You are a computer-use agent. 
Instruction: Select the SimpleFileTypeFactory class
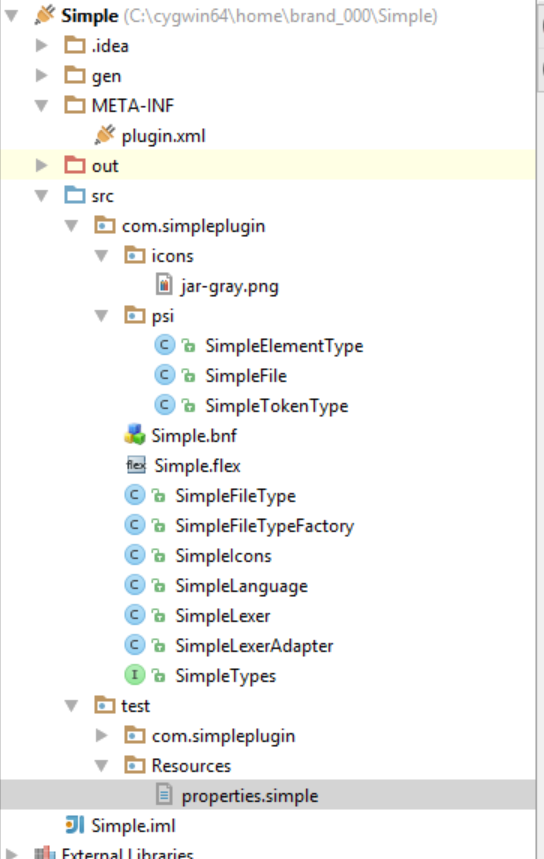[x=265, y=526]
